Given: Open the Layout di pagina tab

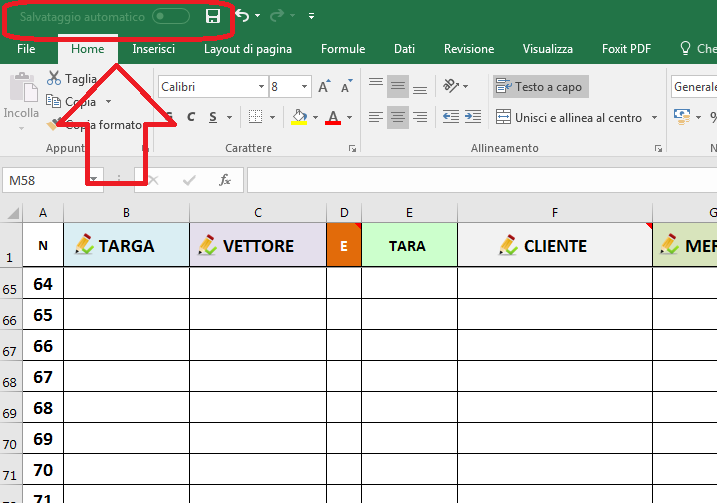Looking at the screenshot, I should click(x=248, y=48).
